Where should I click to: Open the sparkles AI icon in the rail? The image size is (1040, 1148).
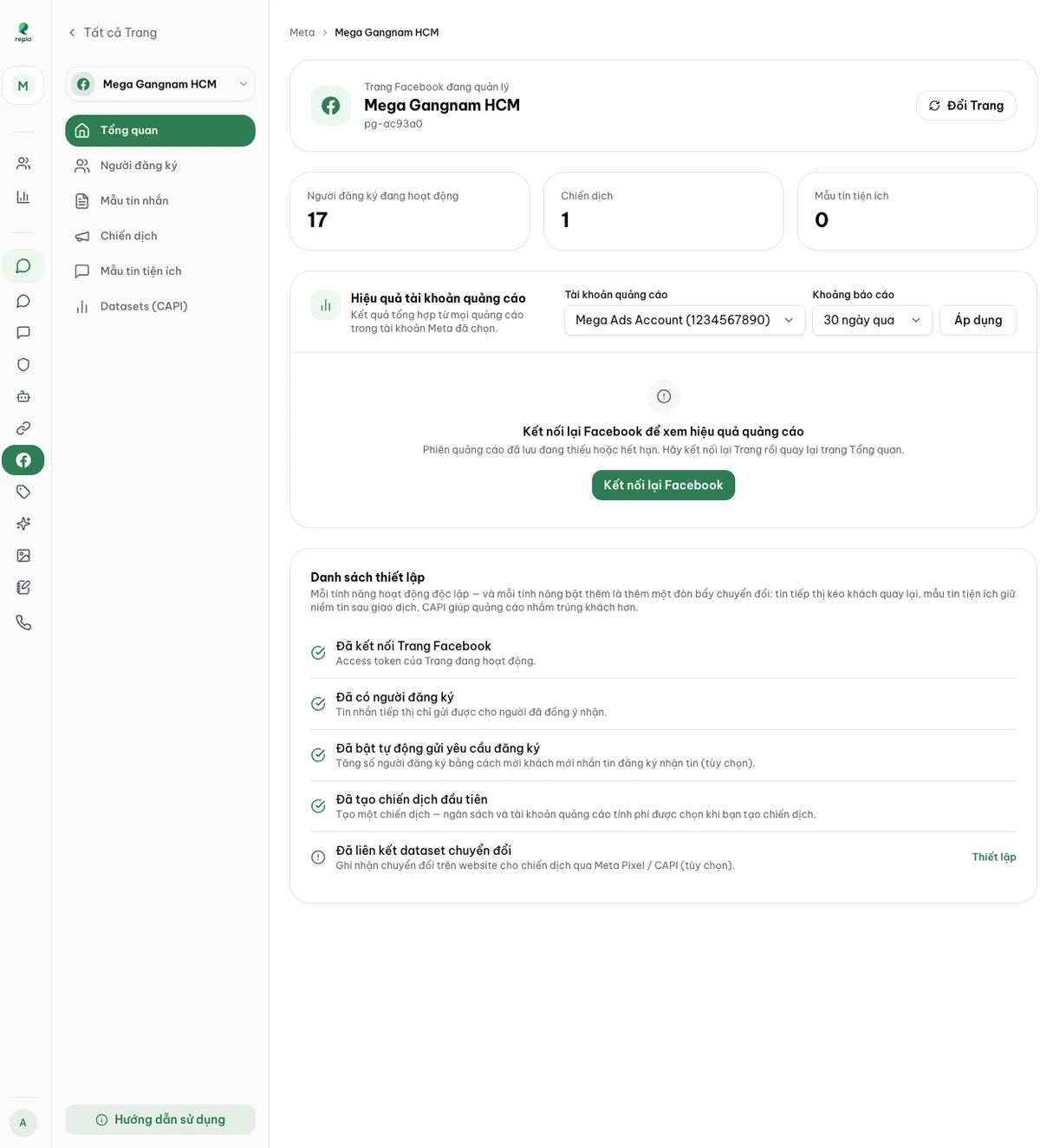pyautogui.click(x=23, y=524)
